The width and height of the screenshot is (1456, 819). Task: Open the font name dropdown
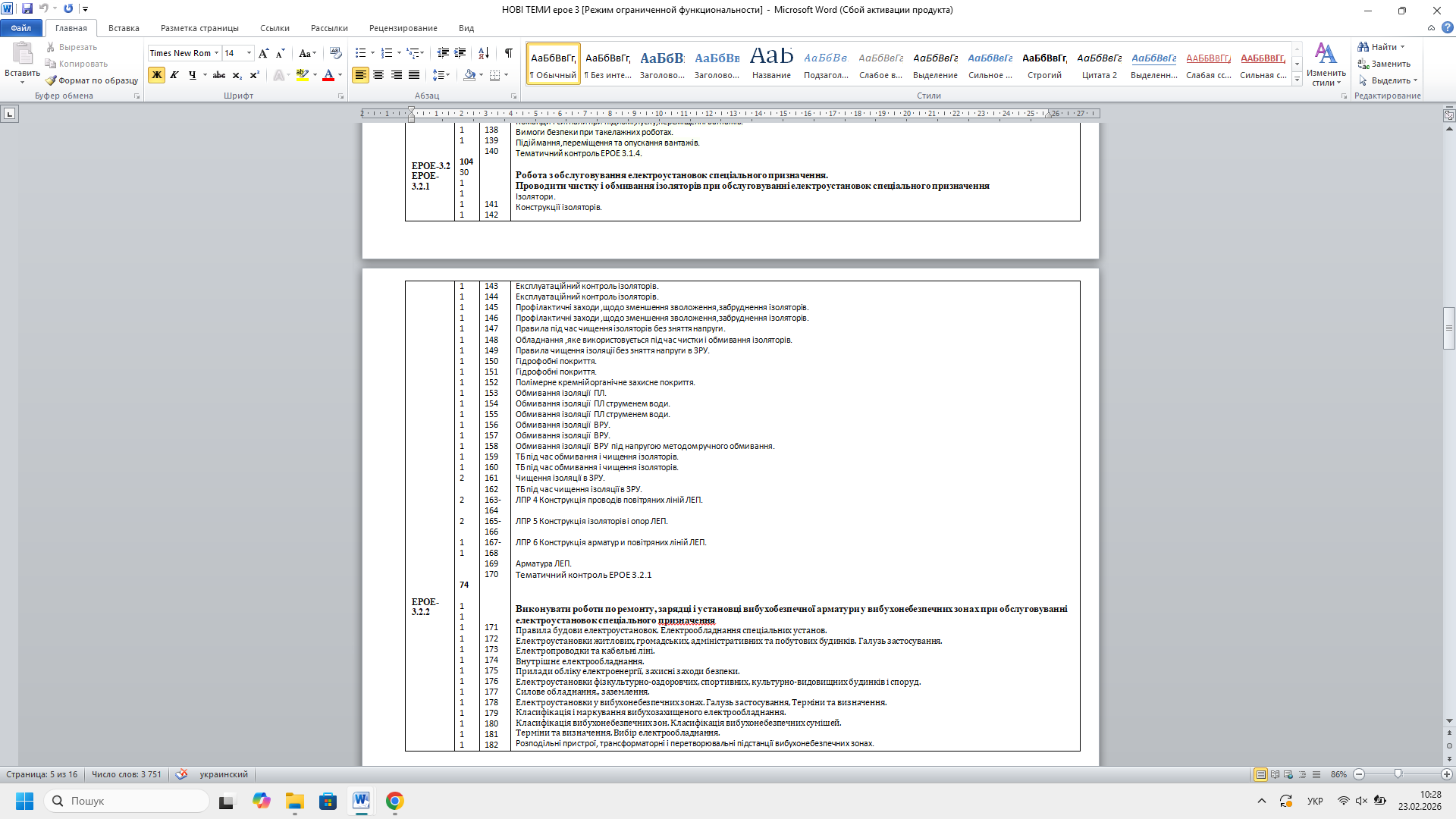[216, 53]
